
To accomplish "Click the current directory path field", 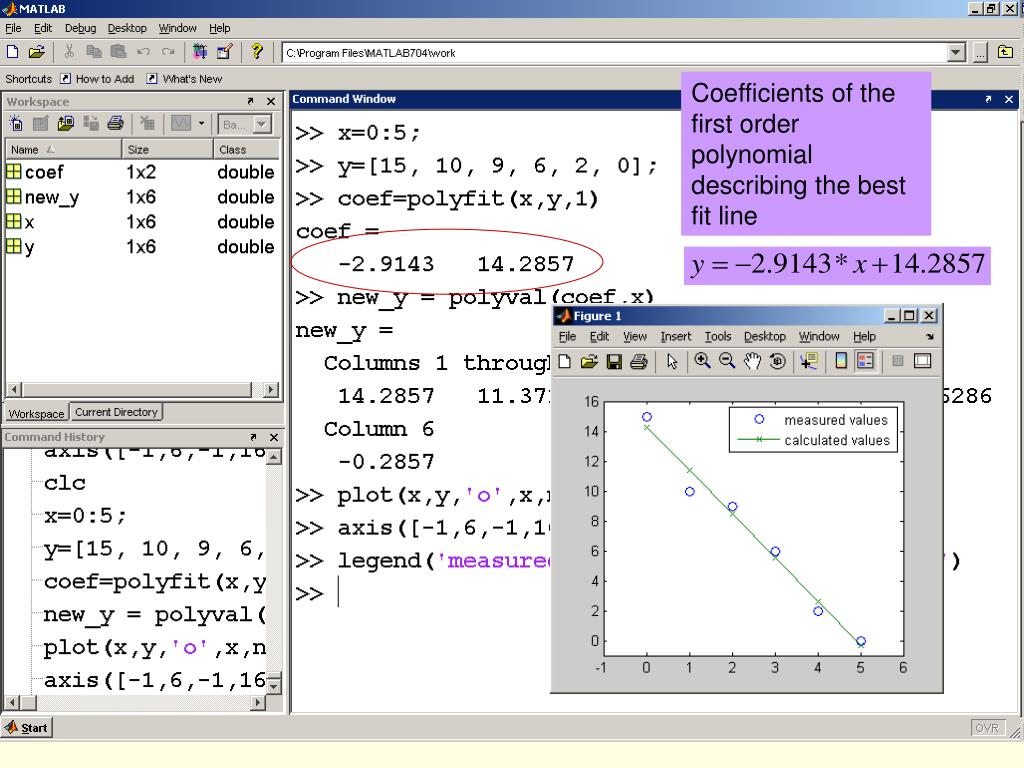I will pyautogui.click(x=615, y=53).
